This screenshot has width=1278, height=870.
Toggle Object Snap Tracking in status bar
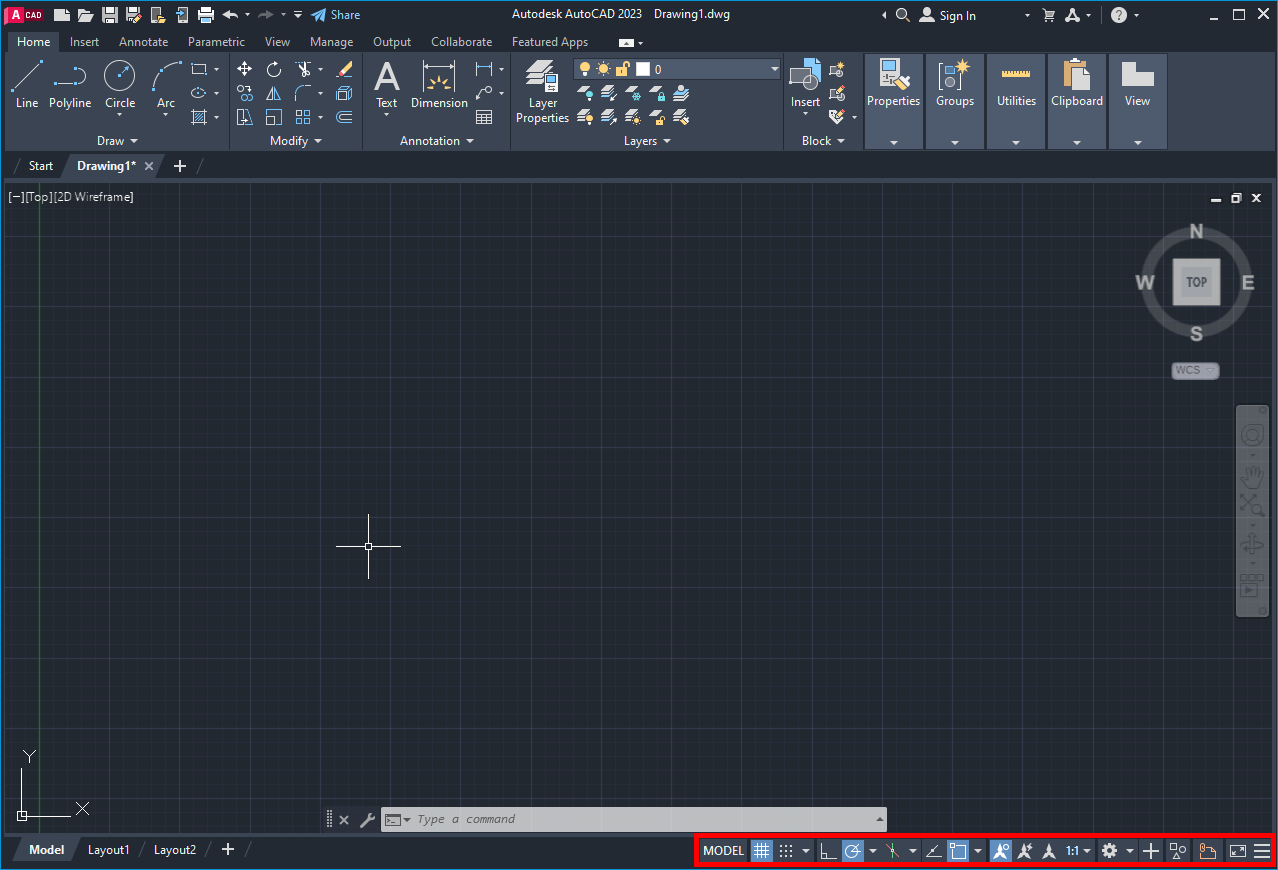[x=933, y=851]
